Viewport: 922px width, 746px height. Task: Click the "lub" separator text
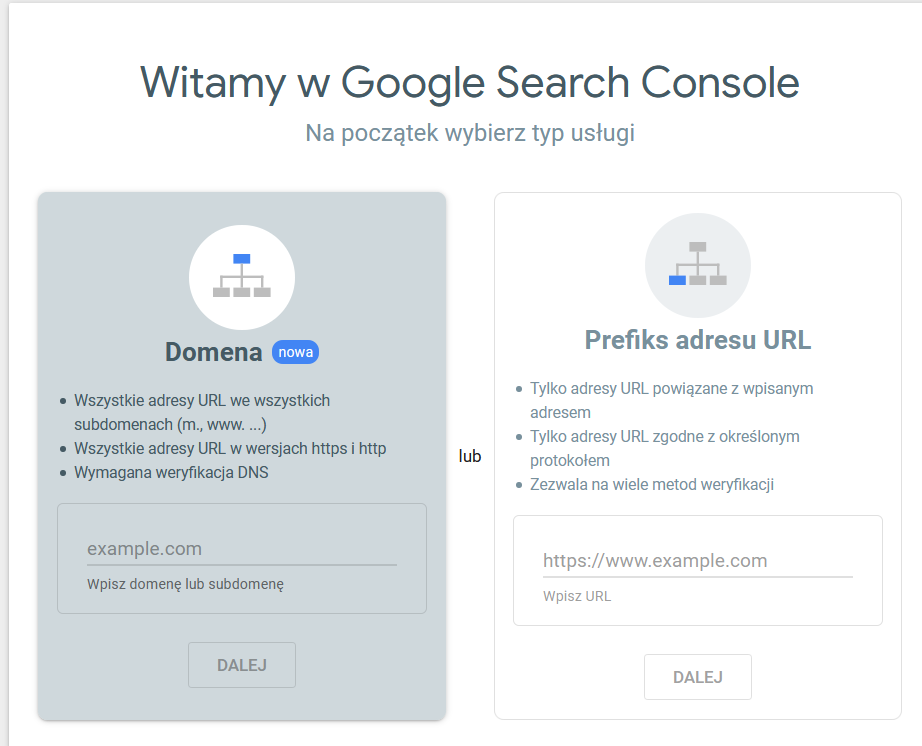pos(470,456)
